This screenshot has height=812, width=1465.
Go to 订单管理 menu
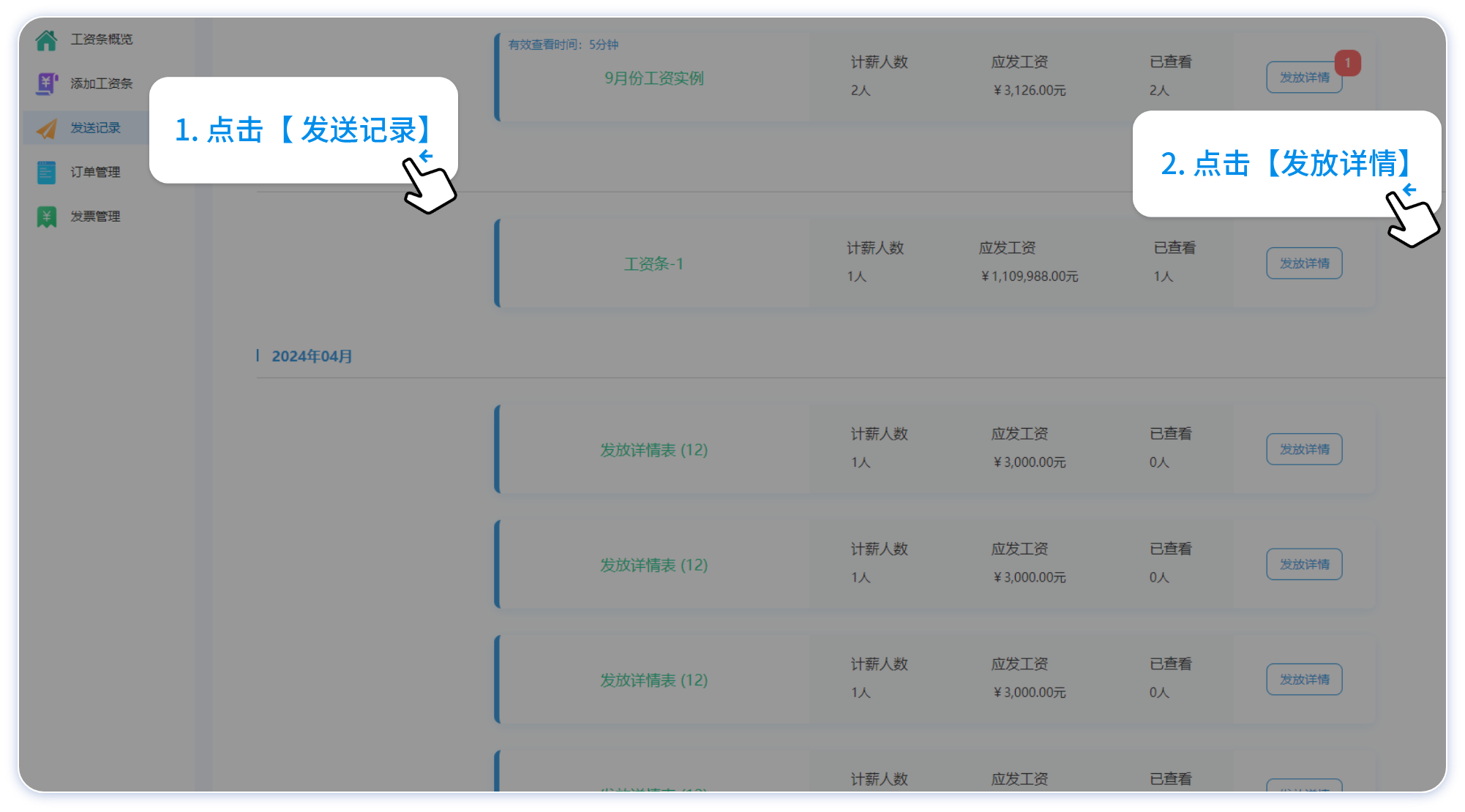click(95, 173)
